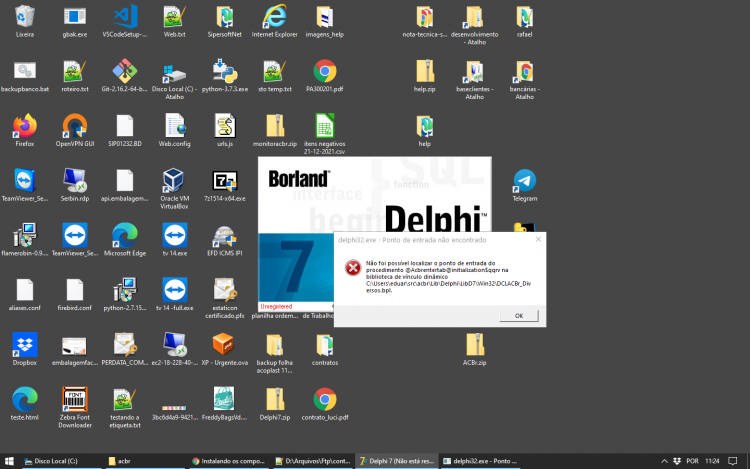Switch to Delphi 7 taskbar button
Image resolution: width=750 pixels, height=469 pixels.
pyautogui.click(x=397, y=461)
